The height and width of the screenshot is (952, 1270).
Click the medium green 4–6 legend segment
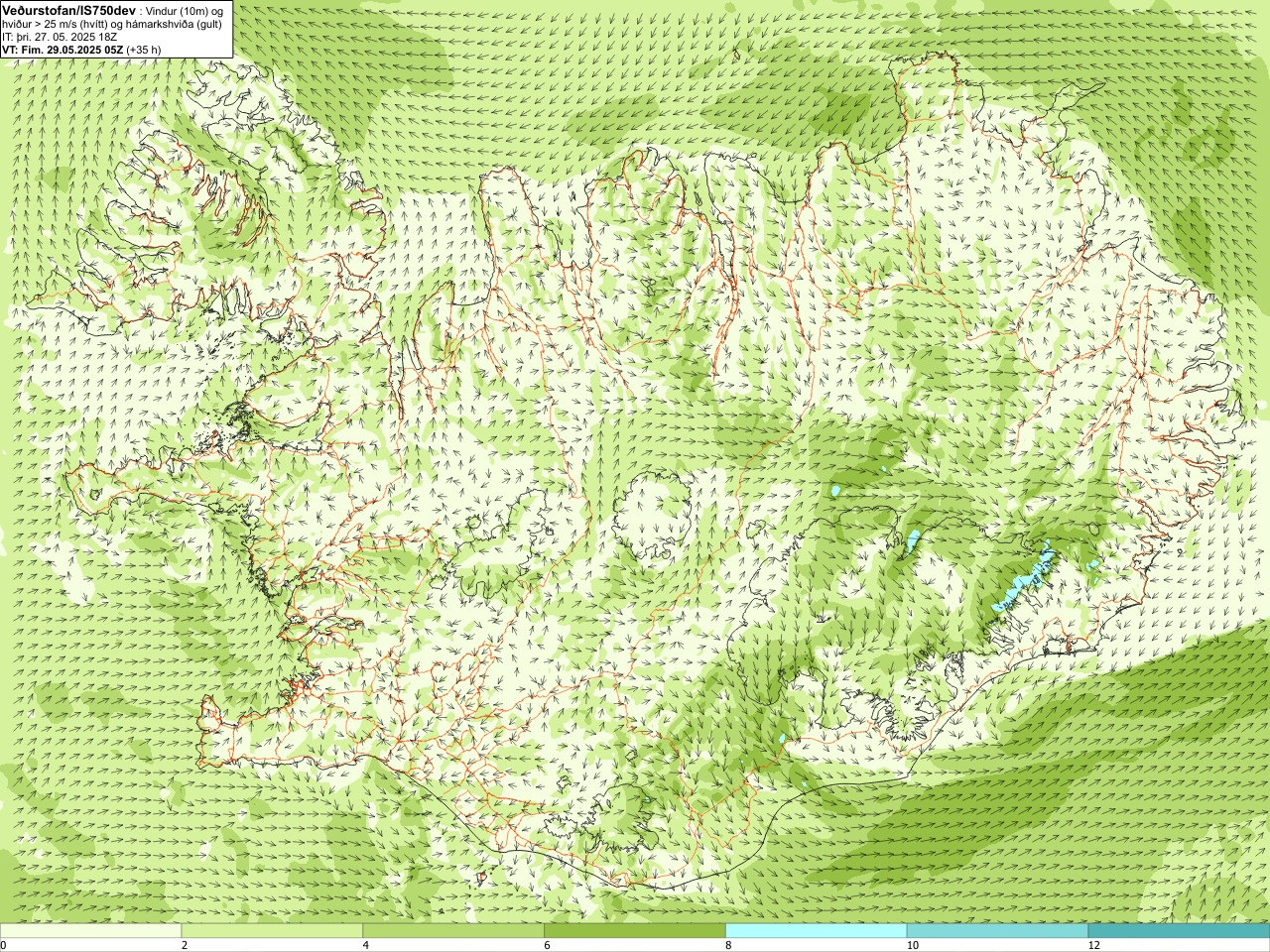click(453, 931)
